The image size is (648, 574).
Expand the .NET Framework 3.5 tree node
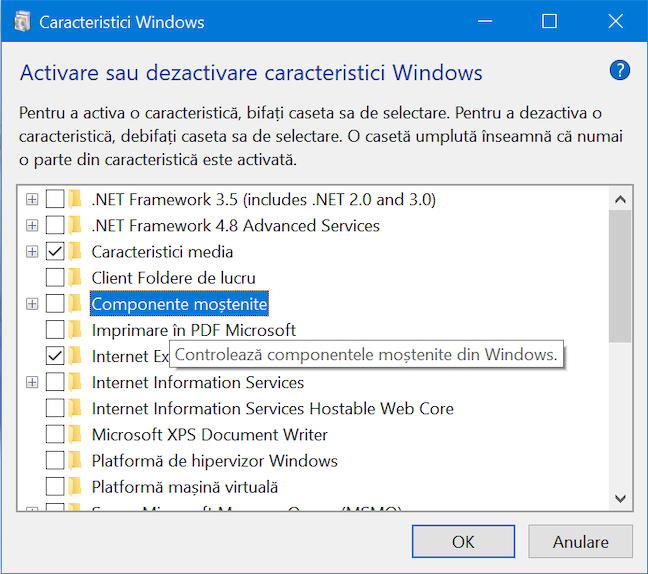(32, 200)
